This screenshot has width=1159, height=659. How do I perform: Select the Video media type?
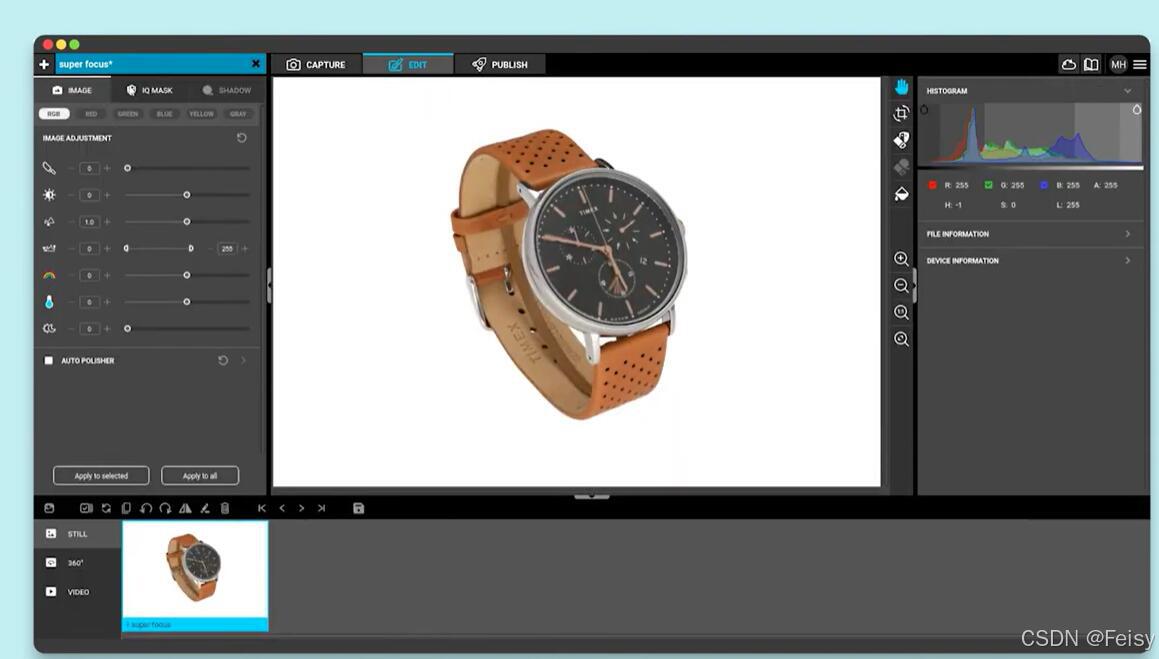tap(78, 592)
